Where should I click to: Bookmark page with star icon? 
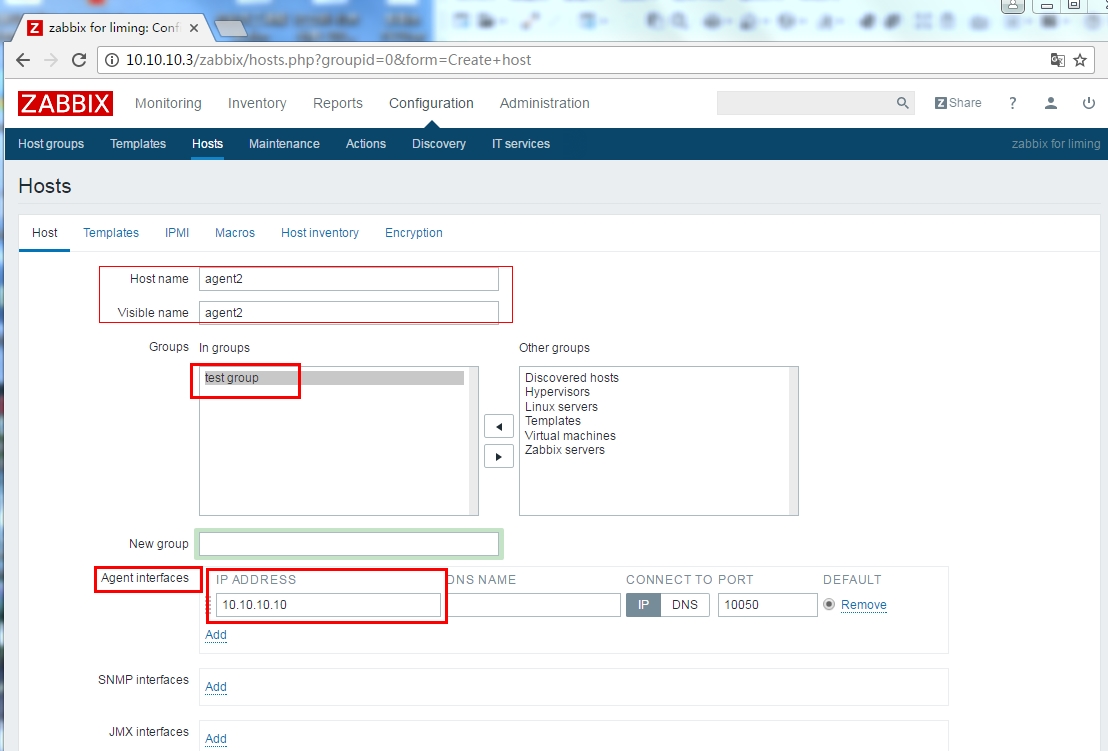point(1080,60)
